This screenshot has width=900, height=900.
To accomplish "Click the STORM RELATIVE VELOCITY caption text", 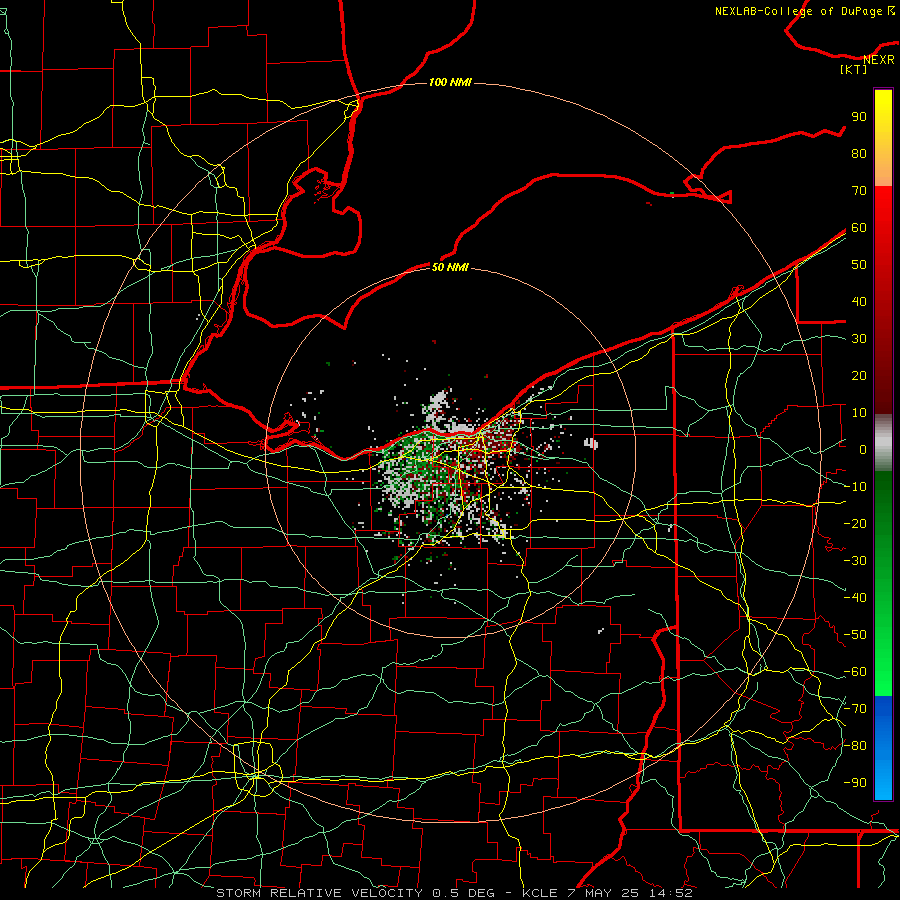I will tap(320, 893).
